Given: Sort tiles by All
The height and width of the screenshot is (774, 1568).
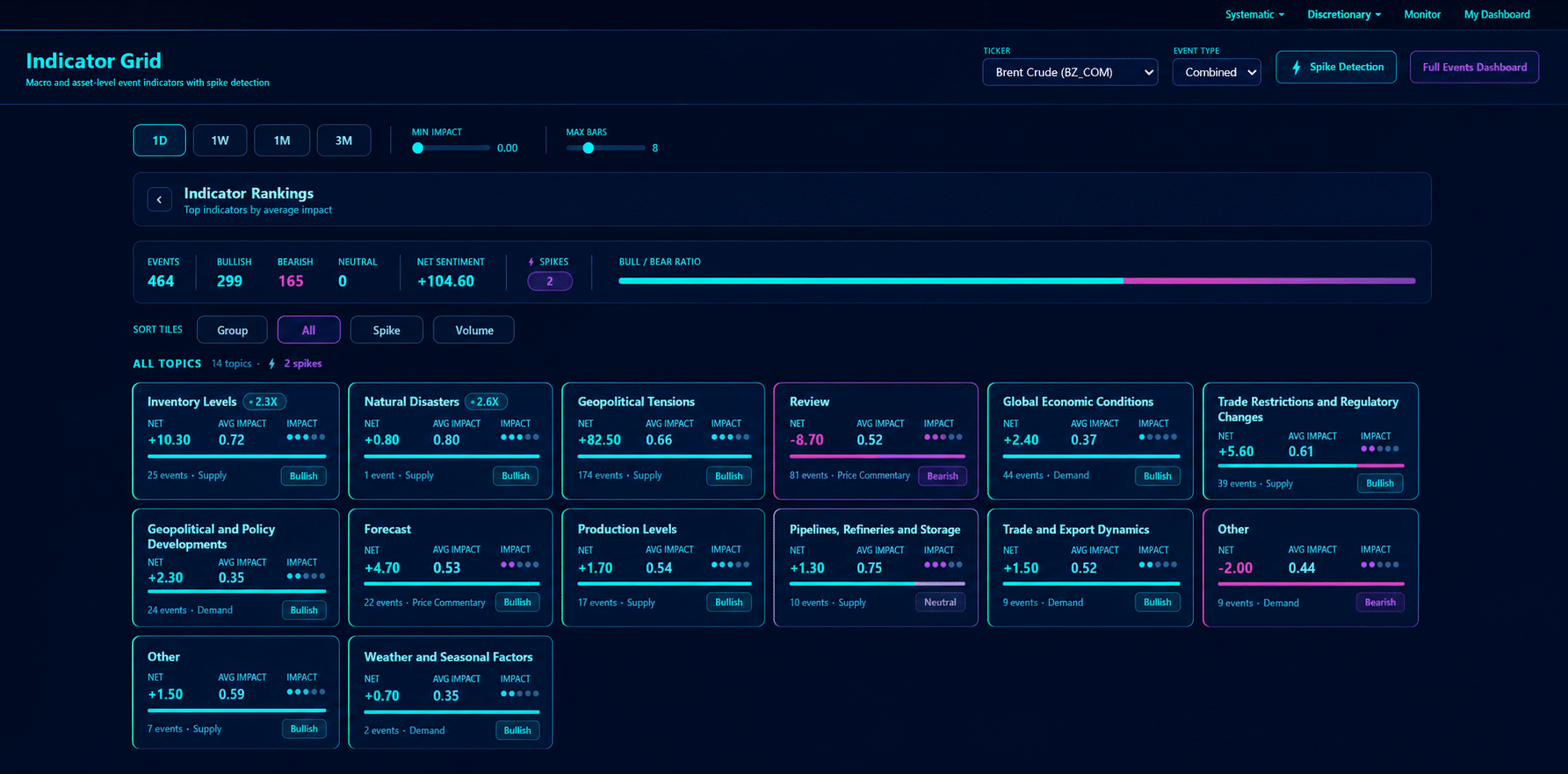Looking at the screenshot, I should tap(308, 330).
